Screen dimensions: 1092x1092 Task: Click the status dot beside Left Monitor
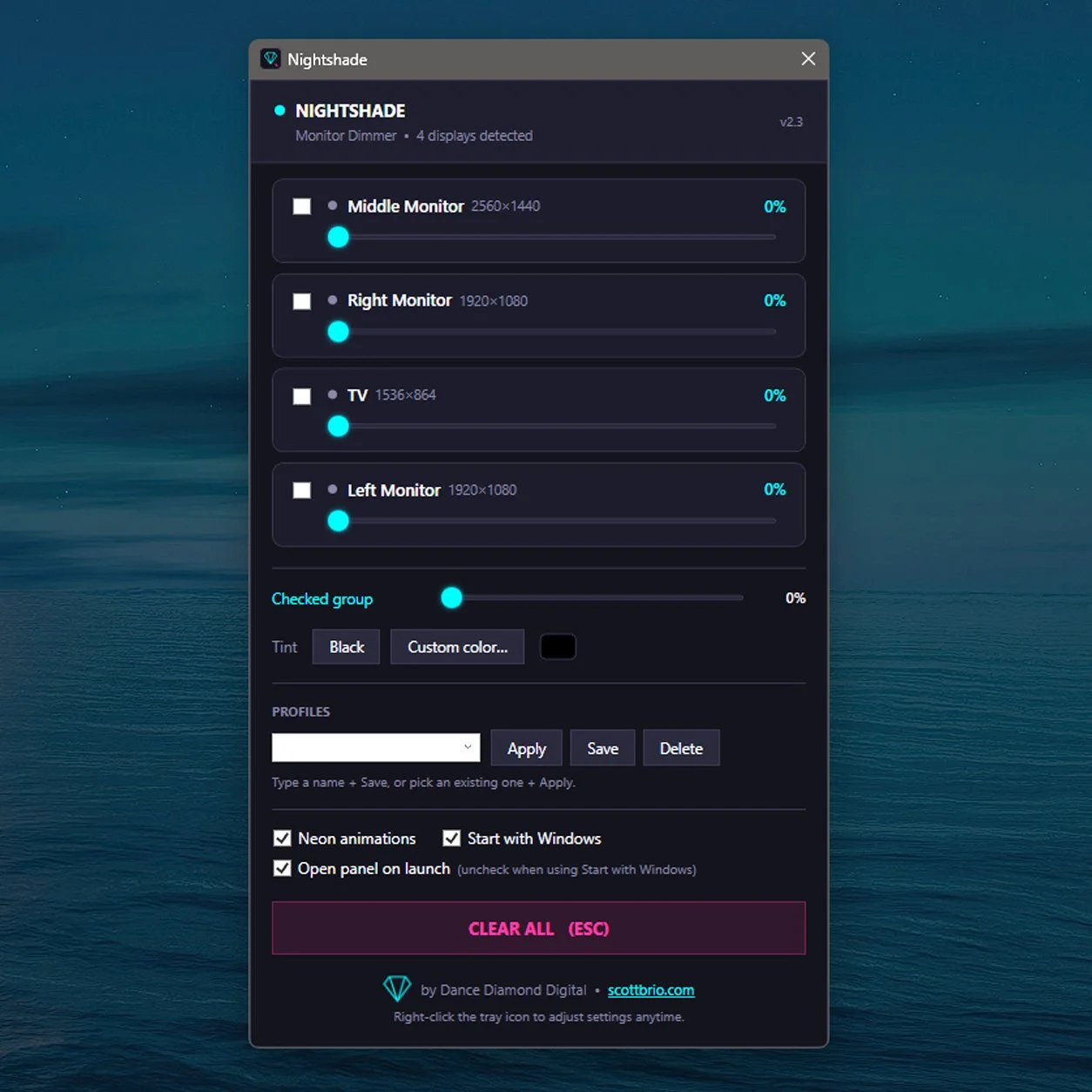point(333,489)
